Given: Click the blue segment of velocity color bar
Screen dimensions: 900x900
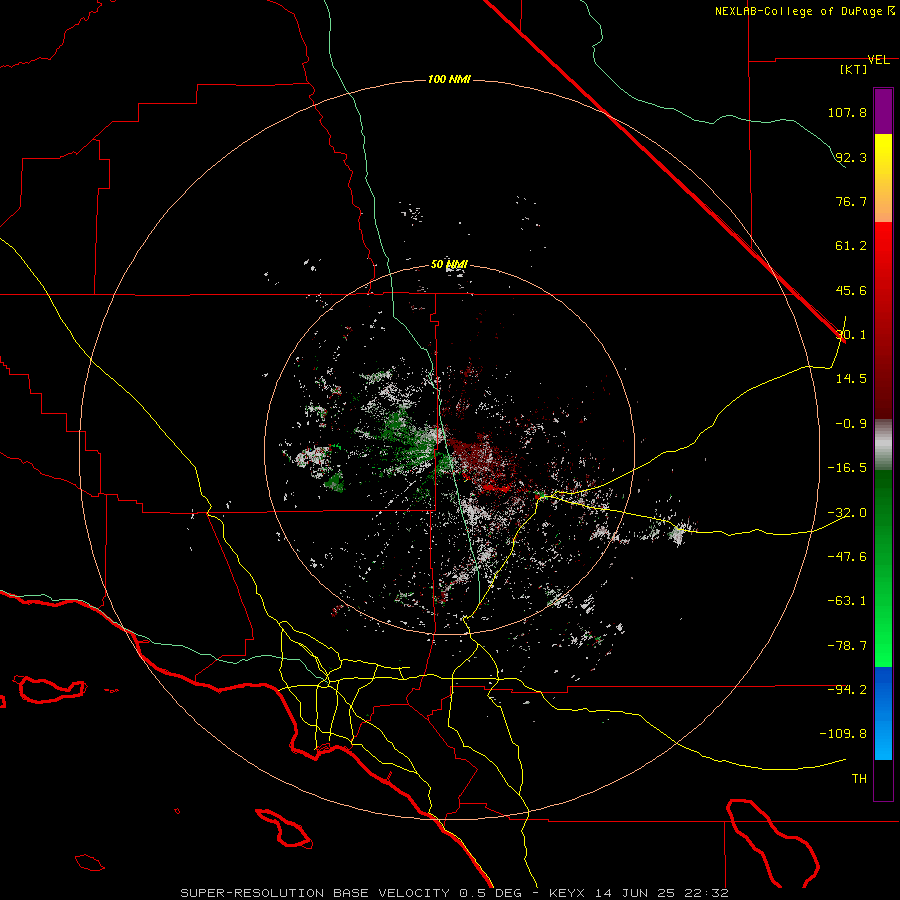Looking at the screenshot, I should (883, 713).
